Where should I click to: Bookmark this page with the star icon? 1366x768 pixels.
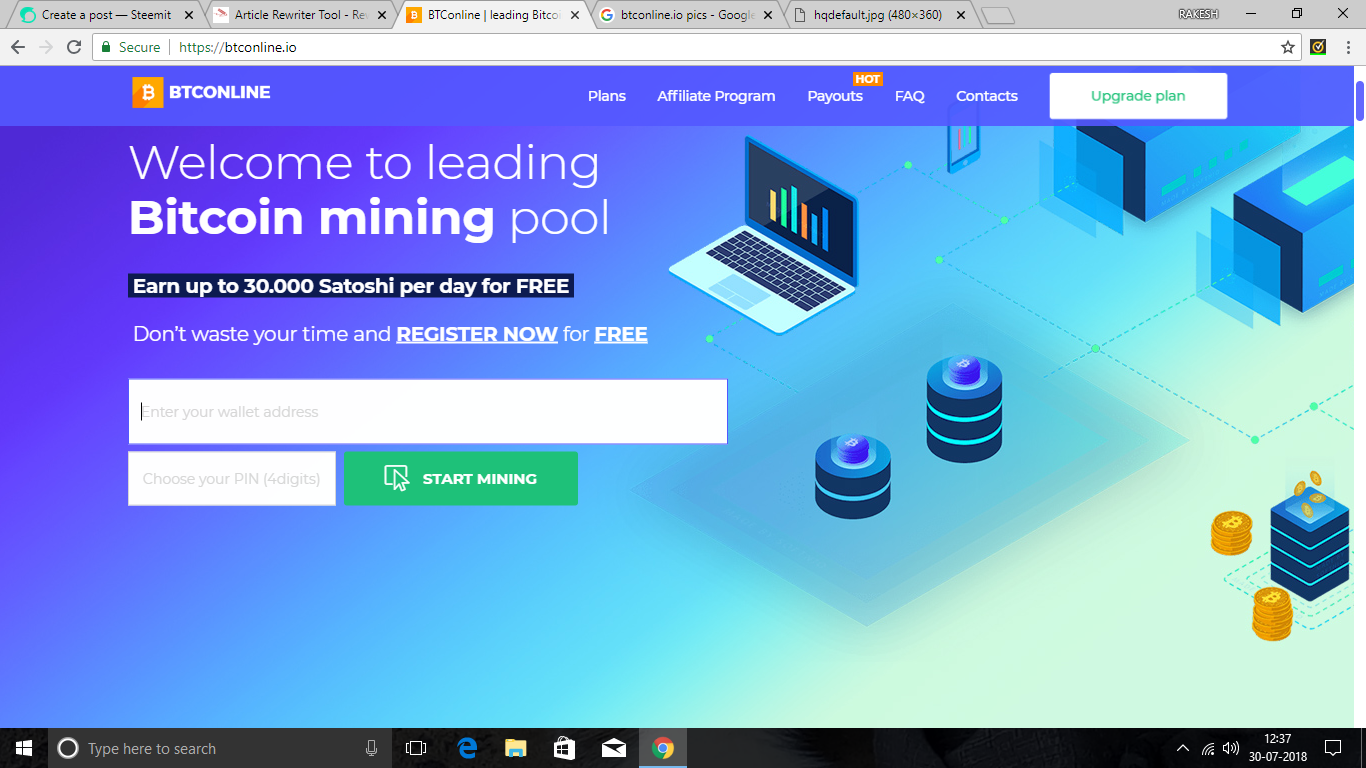tap(1288, 47)
